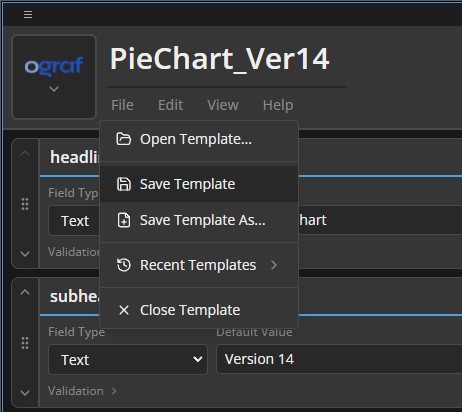The width and height of the screenshot is (462, 412).
Task: Click the X icon beside Close Template
Action: 124,310
